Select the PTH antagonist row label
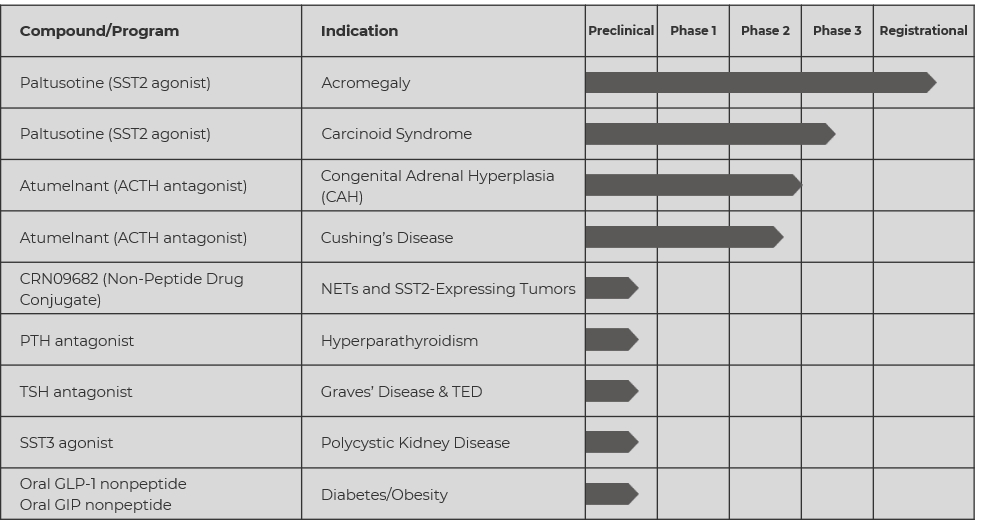 pos(77,341)
